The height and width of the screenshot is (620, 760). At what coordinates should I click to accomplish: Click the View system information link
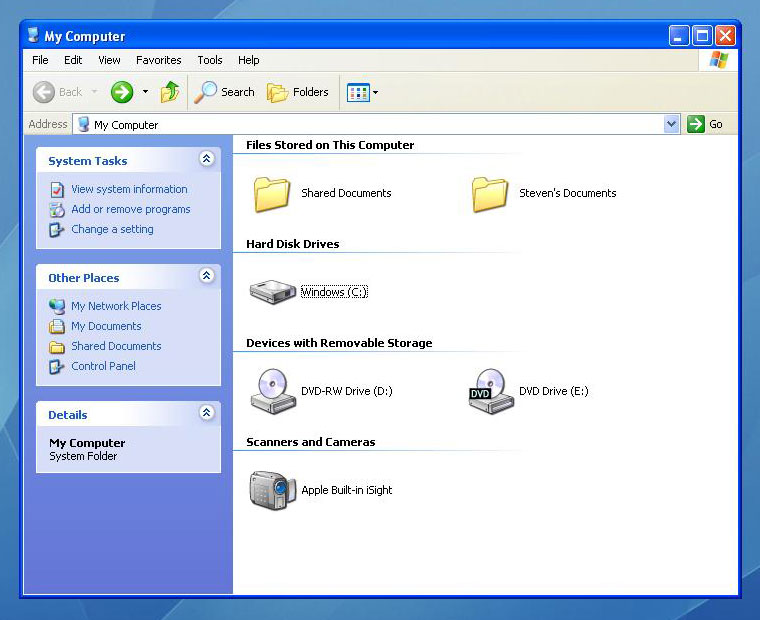pyautogui.click(x=129, y=189)
